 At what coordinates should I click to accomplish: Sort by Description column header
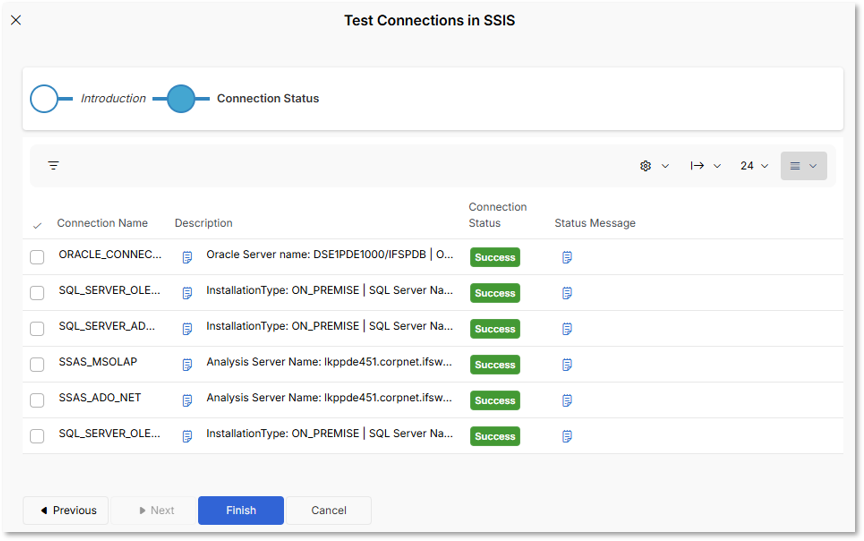[x=203, y=223]
